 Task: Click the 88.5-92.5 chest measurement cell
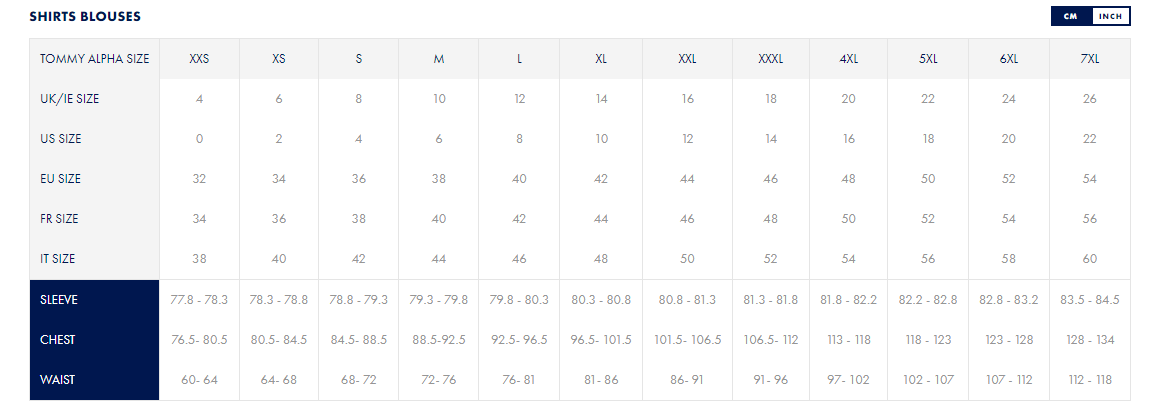click(x=439, y=340)
